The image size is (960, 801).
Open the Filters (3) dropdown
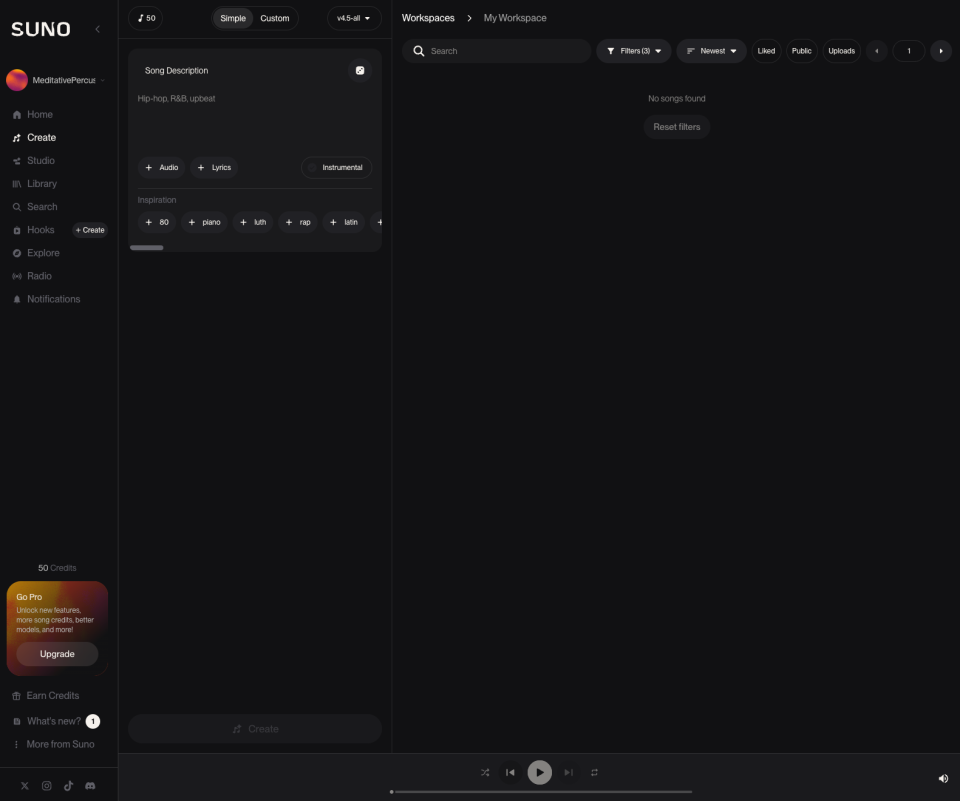tap(634, 51)
